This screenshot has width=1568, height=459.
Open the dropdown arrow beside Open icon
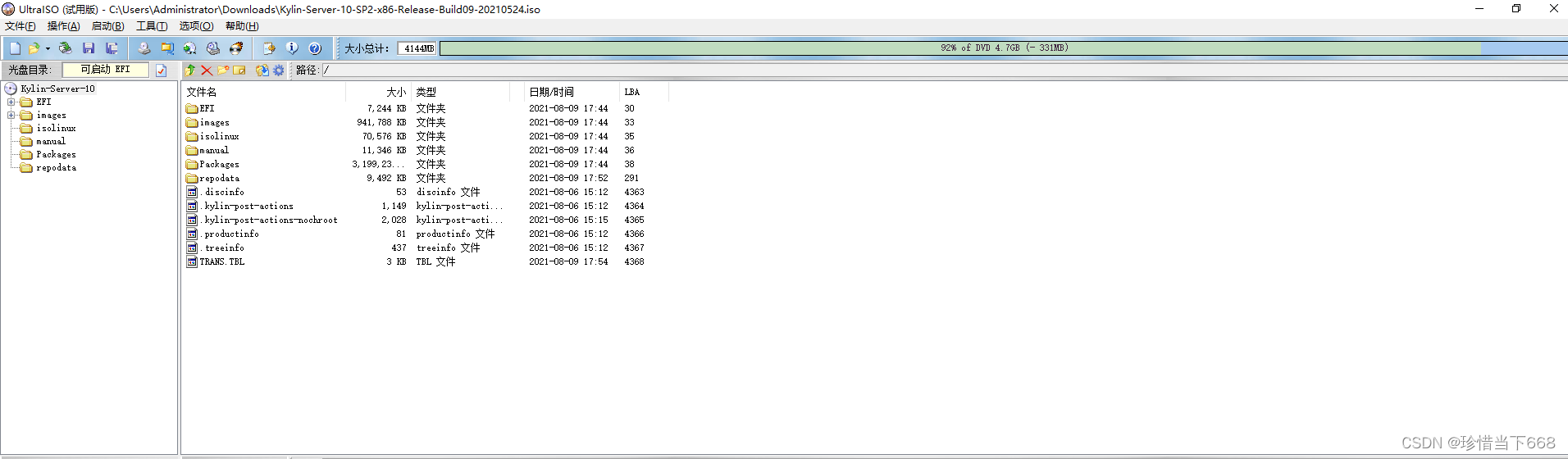(x=48, y=48)
